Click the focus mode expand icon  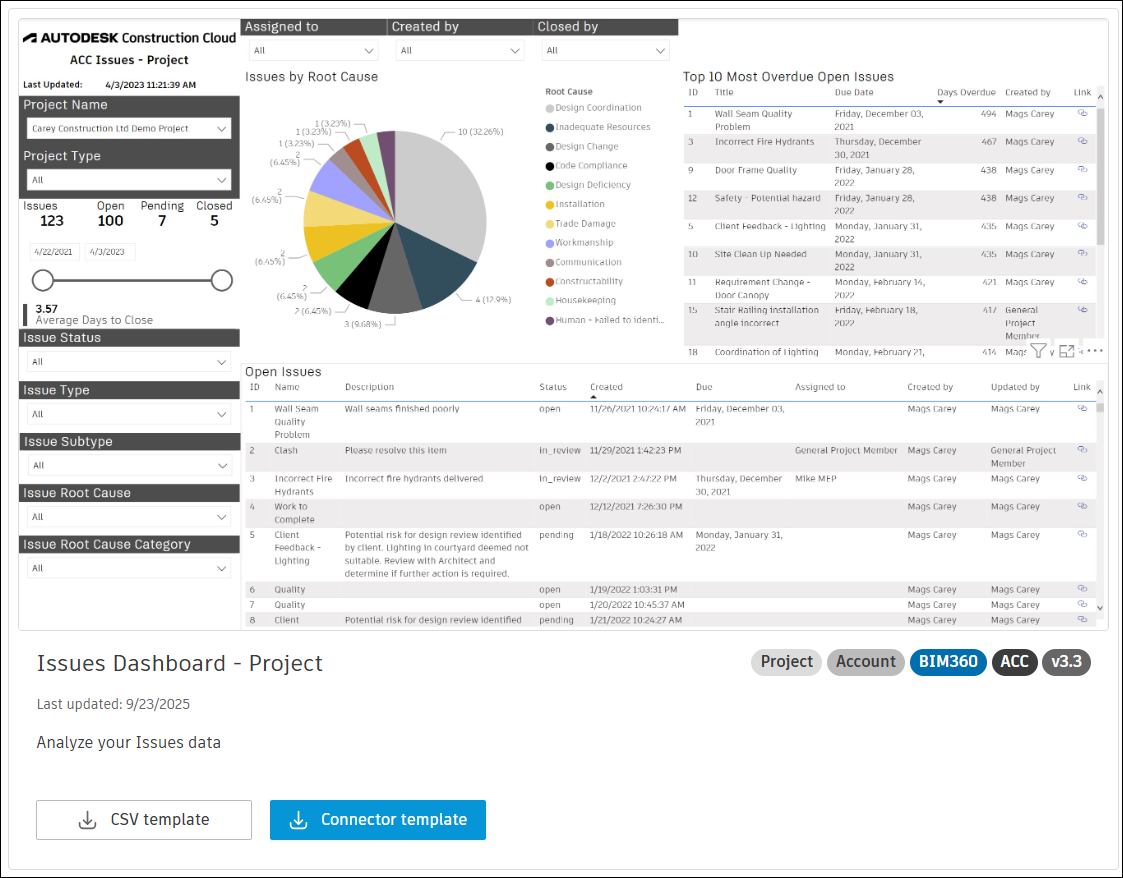click(1066, 350)
